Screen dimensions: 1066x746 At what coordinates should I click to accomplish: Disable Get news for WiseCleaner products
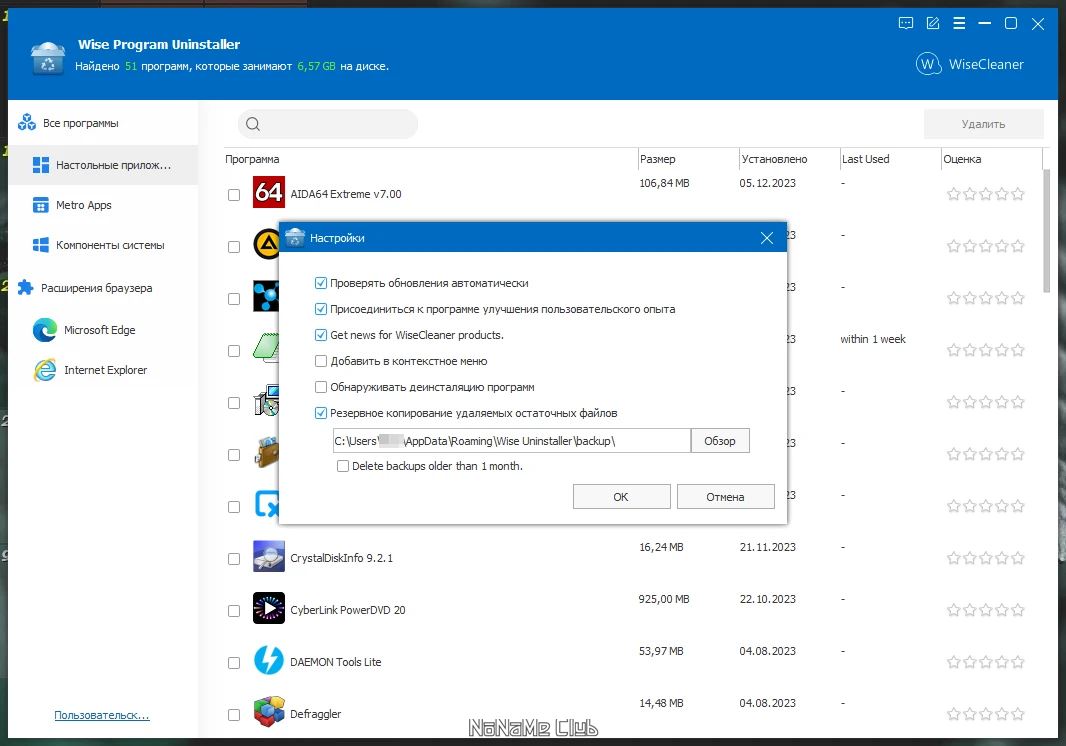pyautogui.click(x=321, y=335)
